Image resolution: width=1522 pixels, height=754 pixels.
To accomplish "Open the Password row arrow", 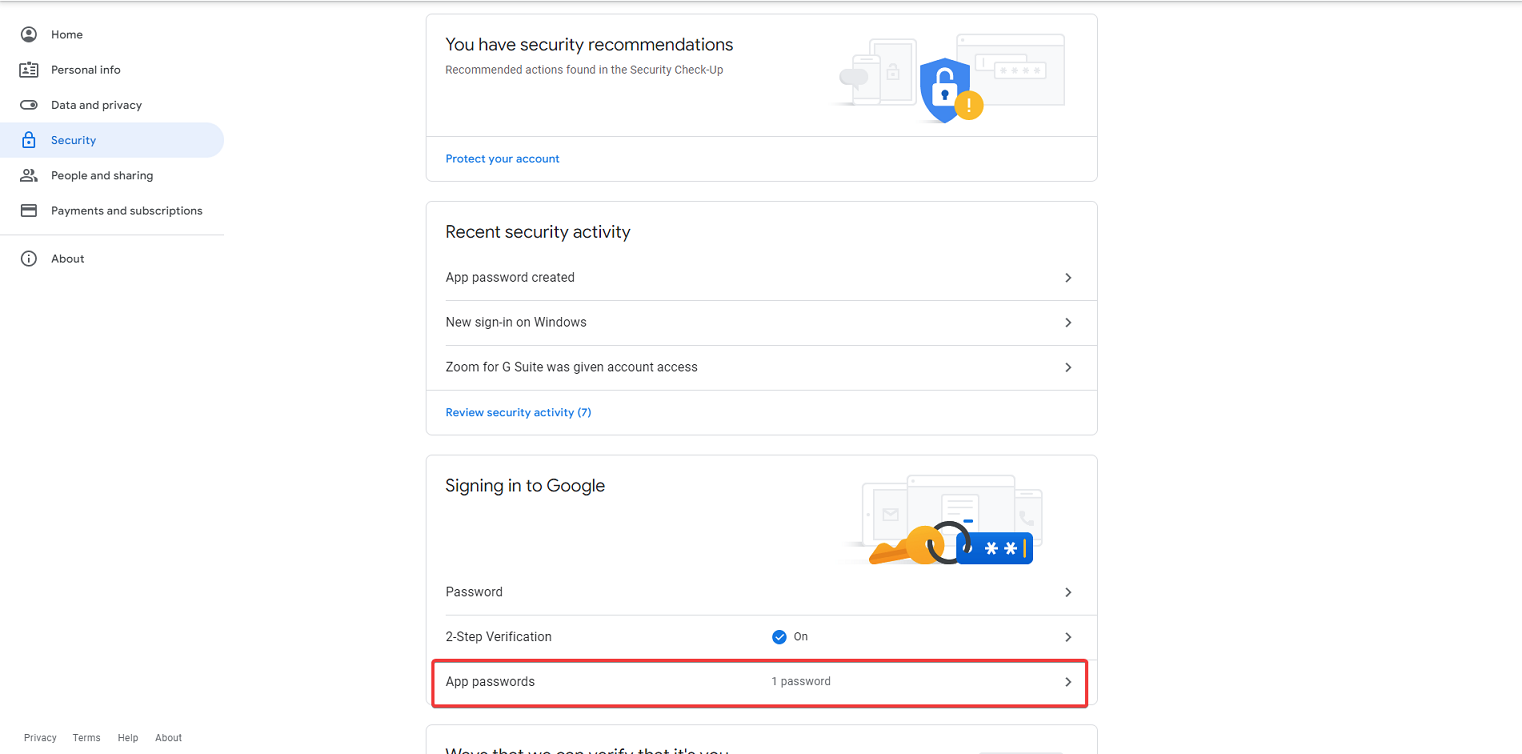I will [1068, 592].
